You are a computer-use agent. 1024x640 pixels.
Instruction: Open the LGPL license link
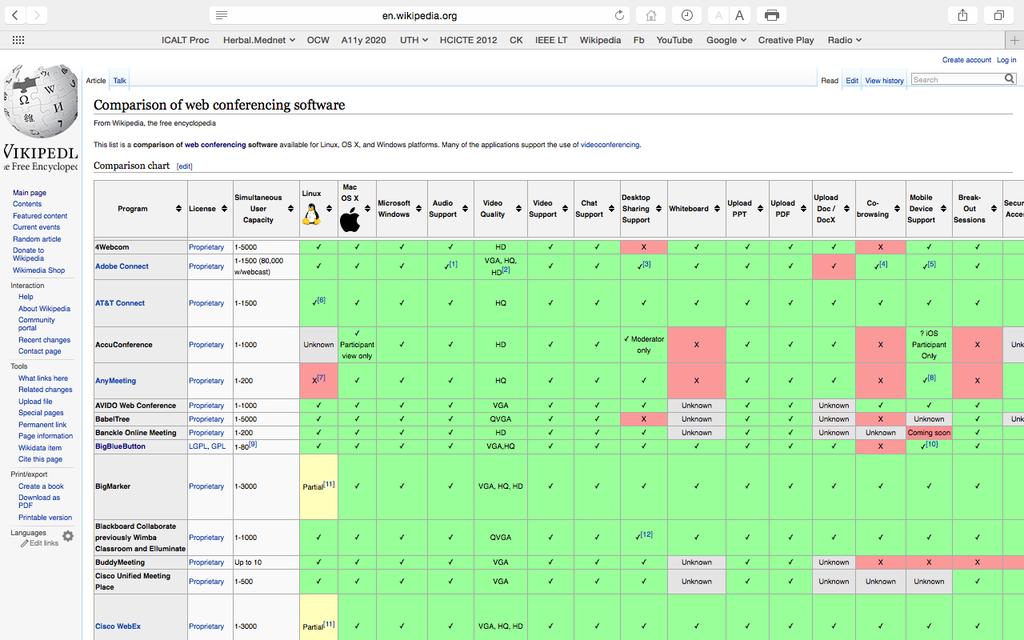click(198, 447)
